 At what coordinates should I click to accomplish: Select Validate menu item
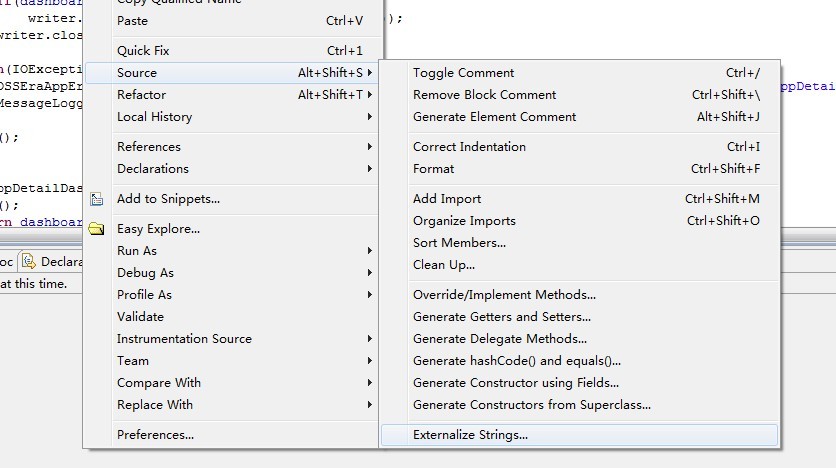tap(140, 317)
